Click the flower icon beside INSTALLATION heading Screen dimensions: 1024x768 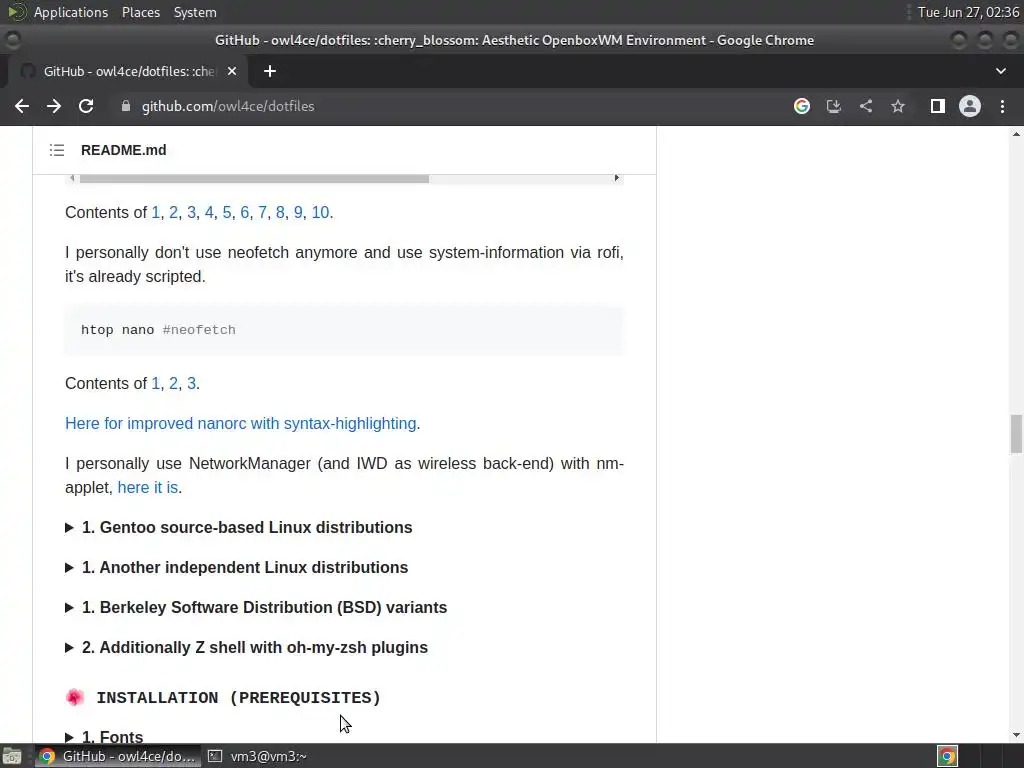pos(75,697)
